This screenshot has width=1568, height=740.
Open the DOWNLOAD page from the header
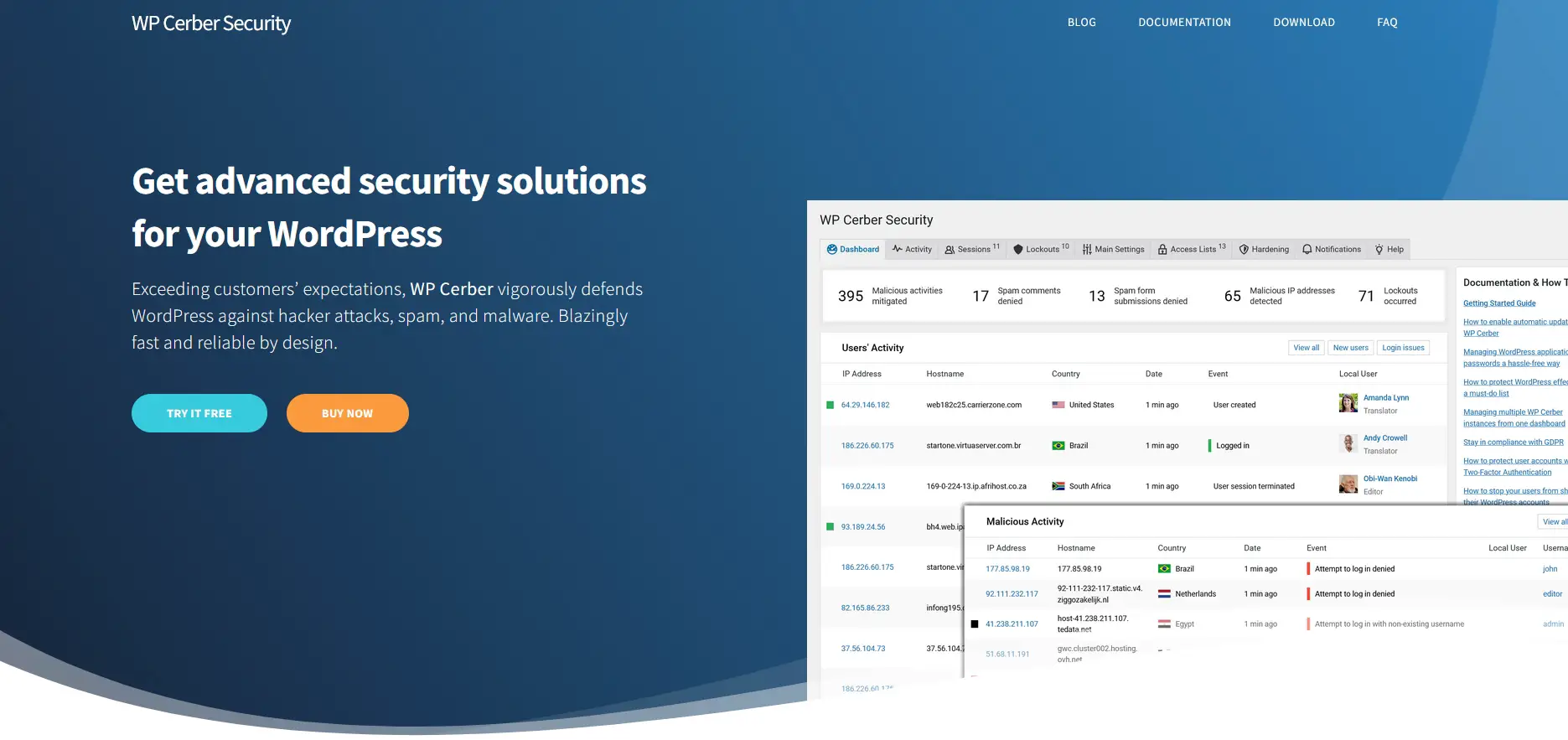[1304, 23]
